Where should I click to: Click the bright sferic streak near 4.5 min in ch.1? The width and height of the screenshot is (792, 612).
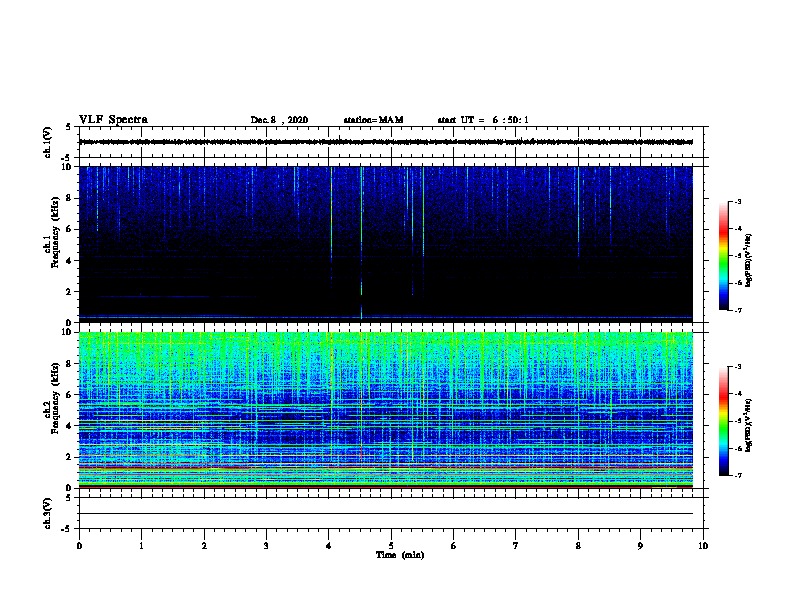tap(361, 242)
